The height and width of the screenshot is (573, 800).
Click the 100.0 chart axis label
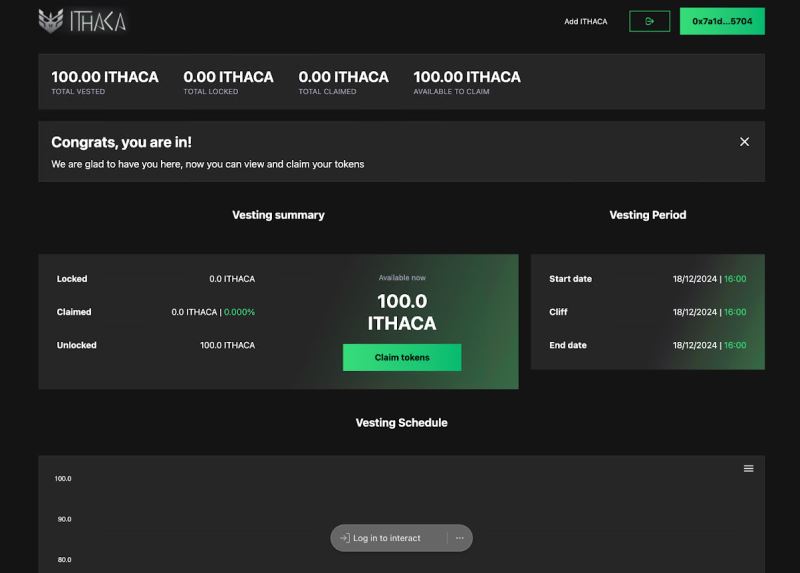[x=63, y=479]
